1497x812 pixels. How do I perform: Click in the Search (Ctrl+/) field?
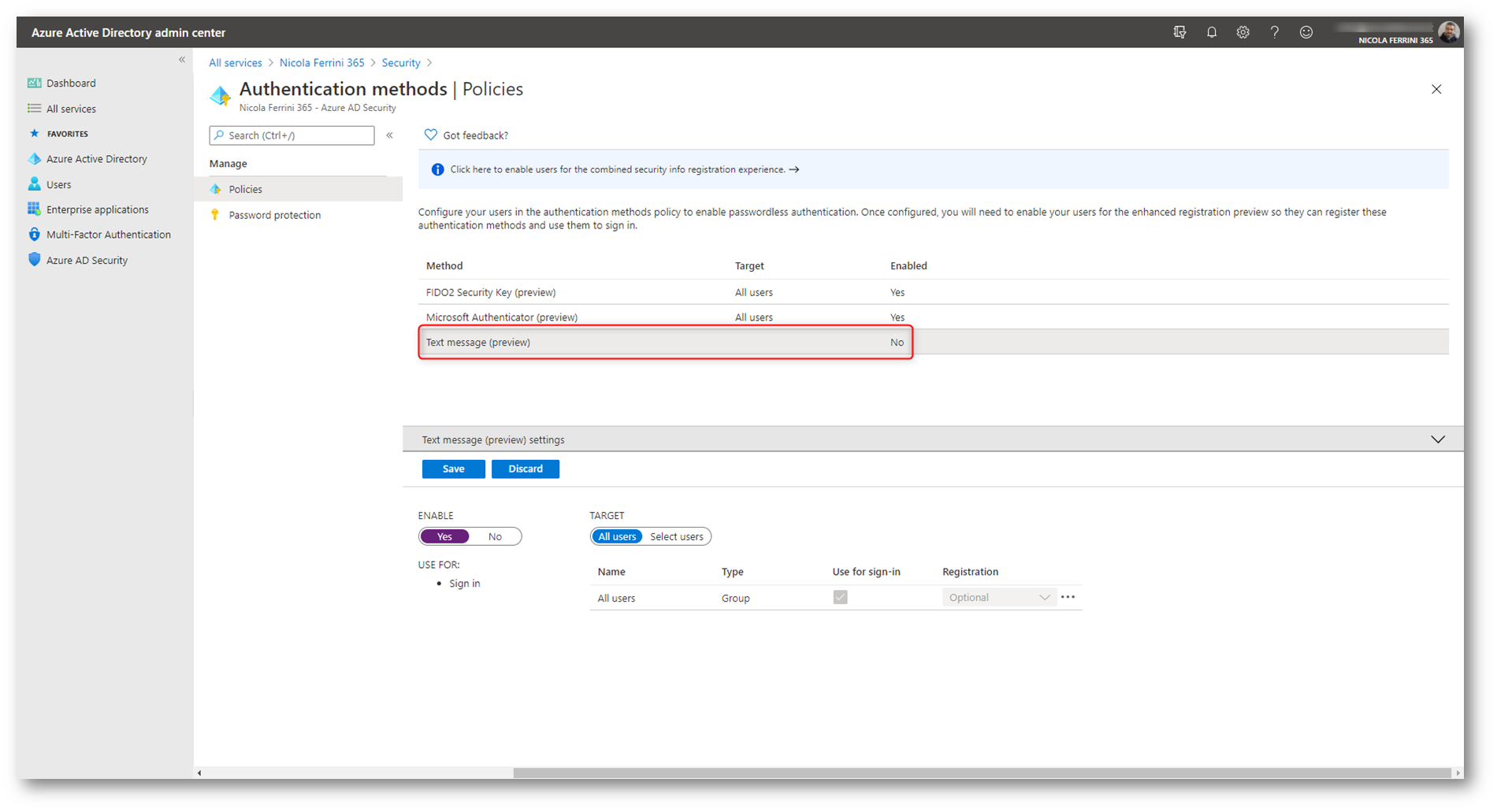coord(292,135)
